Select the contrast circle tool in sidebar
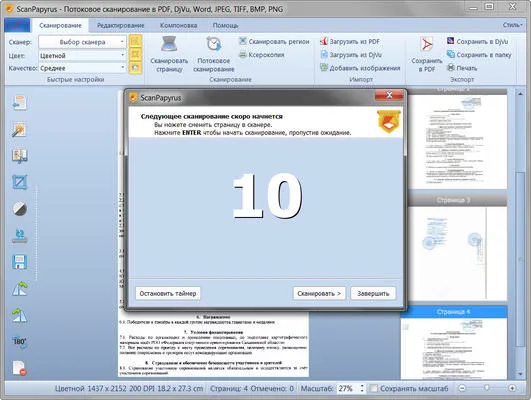Screen dimensions: 531x400 coord(19,209)
